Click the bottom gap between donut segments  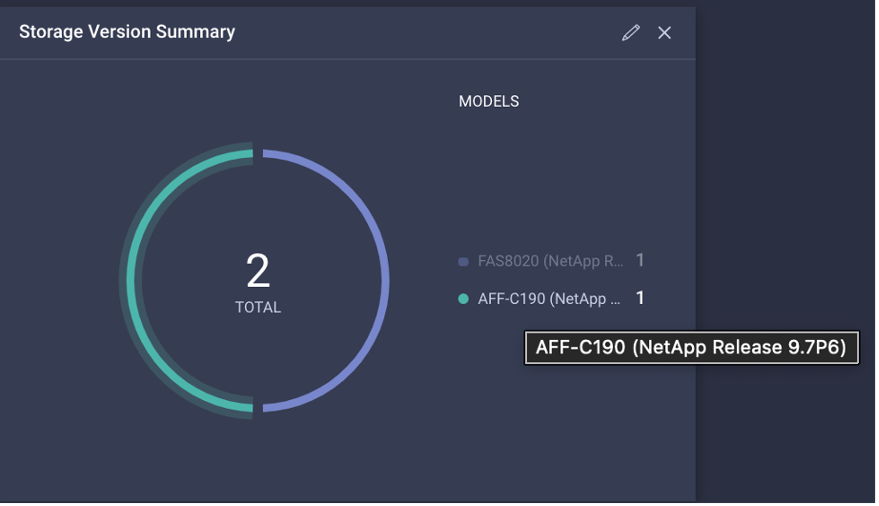(258, 408)
